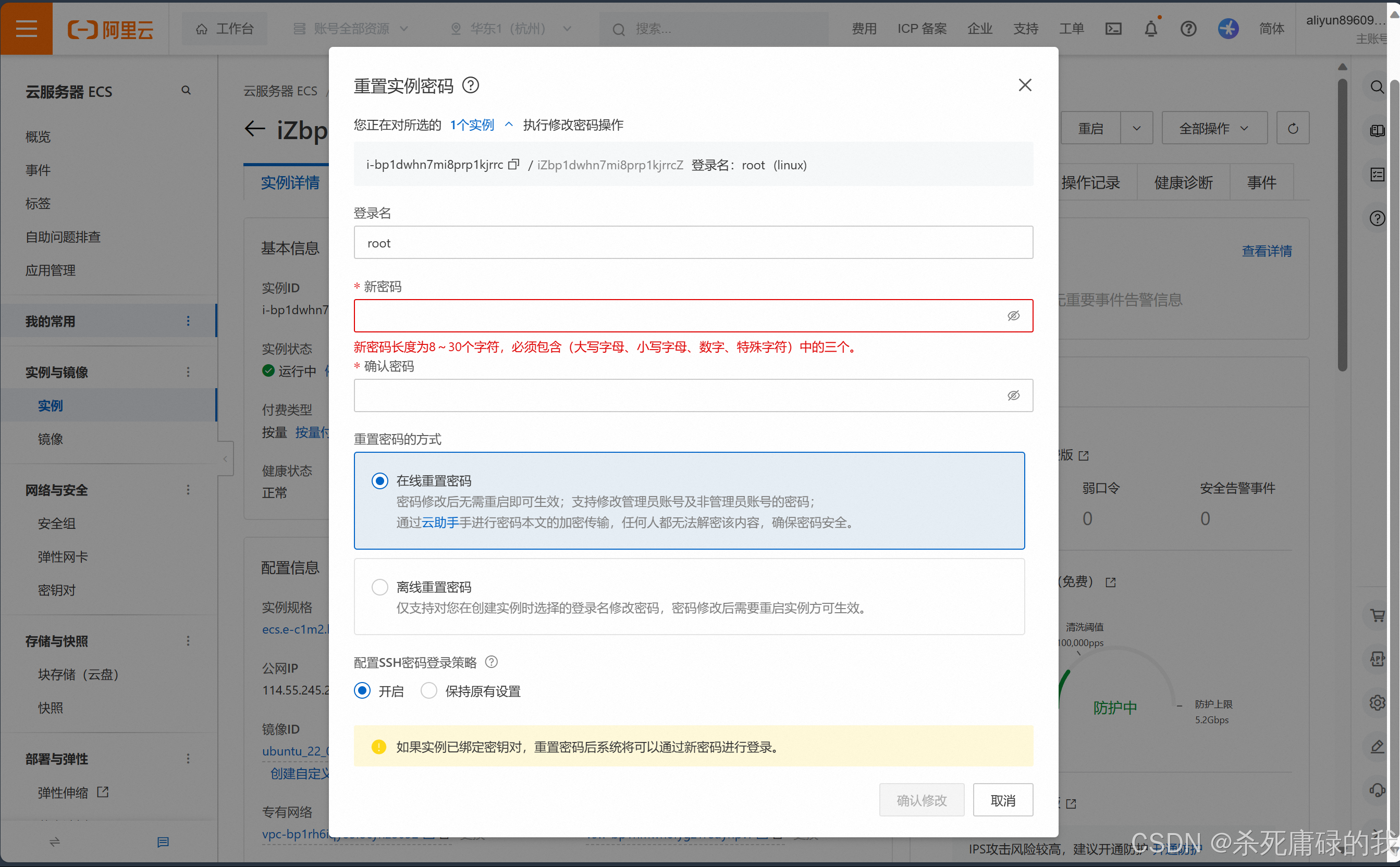The height and width of the screenshot is (867, 1400).
Task: Open 安全组 in sidebar
Action: 57,524
